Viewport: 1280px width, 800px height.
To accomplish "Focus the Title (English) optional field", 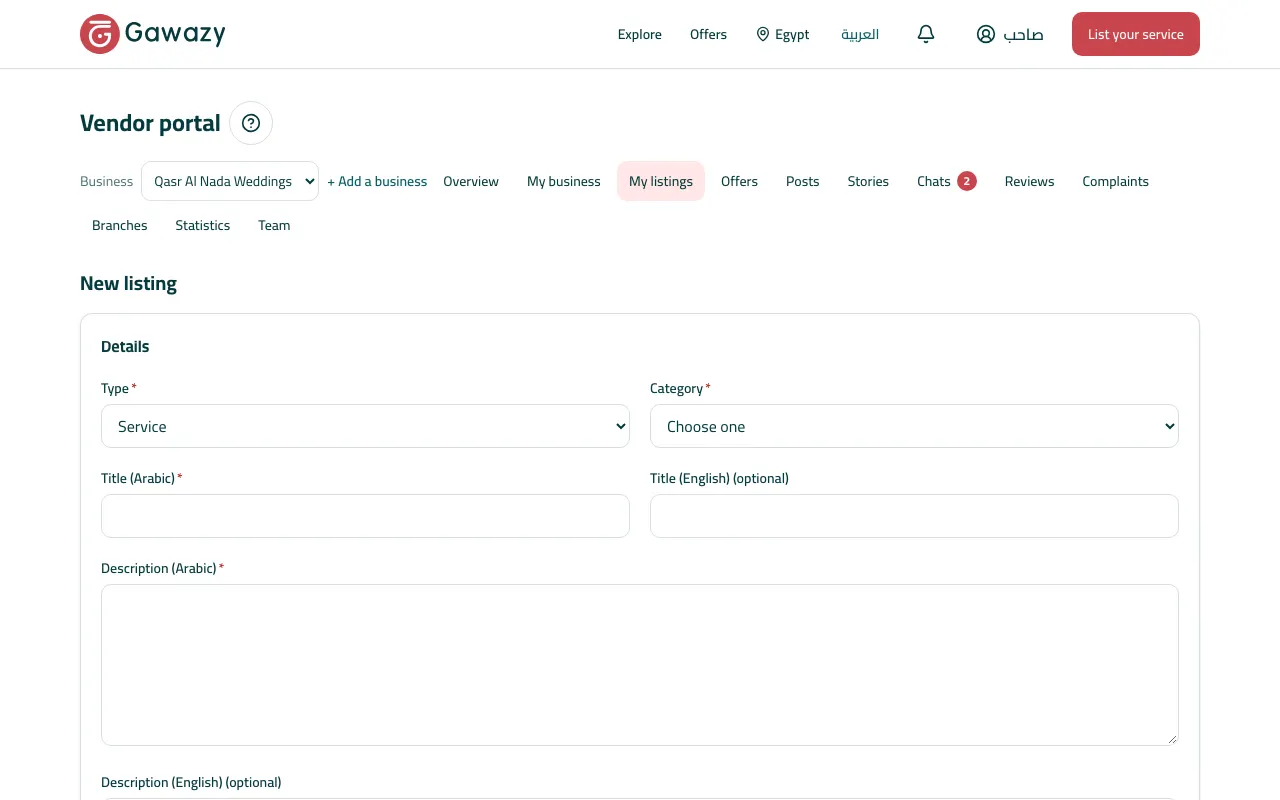I will (914, 516).
